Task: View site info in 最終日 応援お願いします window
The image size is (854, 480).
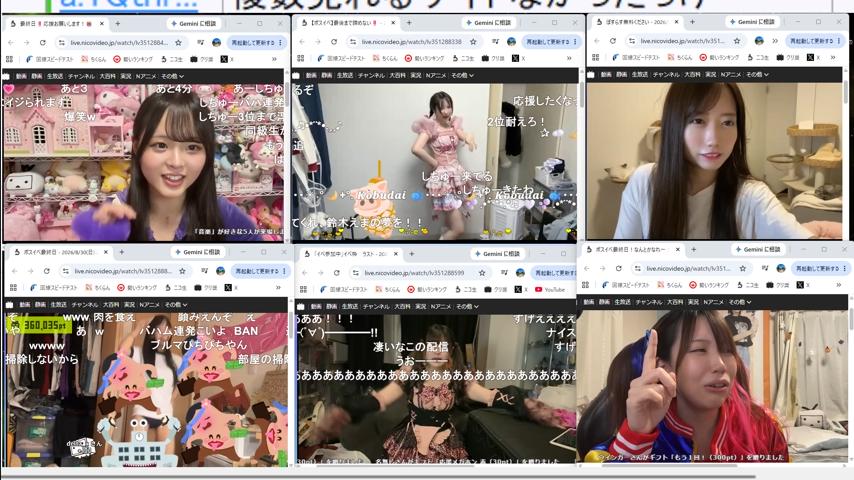Action: pyautogui.click(x=61, y=42)
